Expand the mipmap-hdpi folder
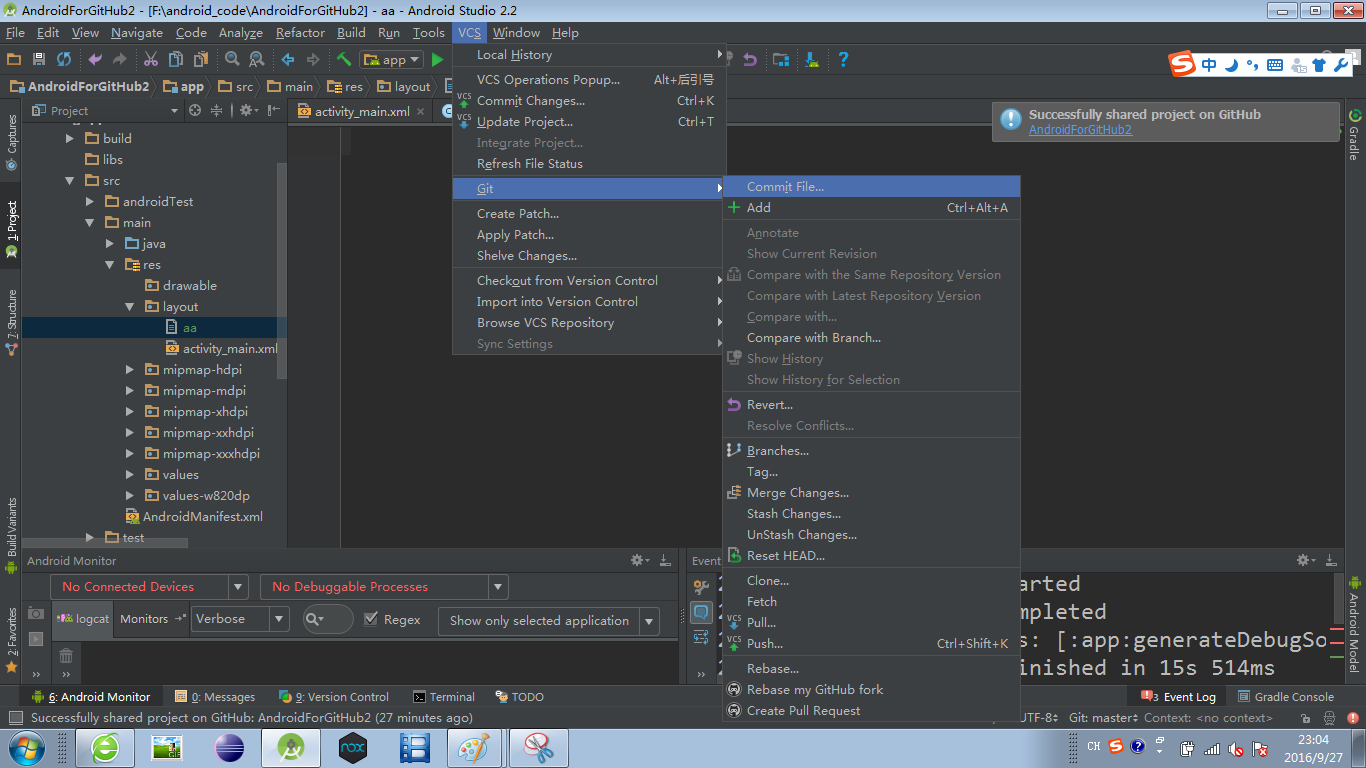Viewport: 1366px width, 768px height. click(130, 370)
